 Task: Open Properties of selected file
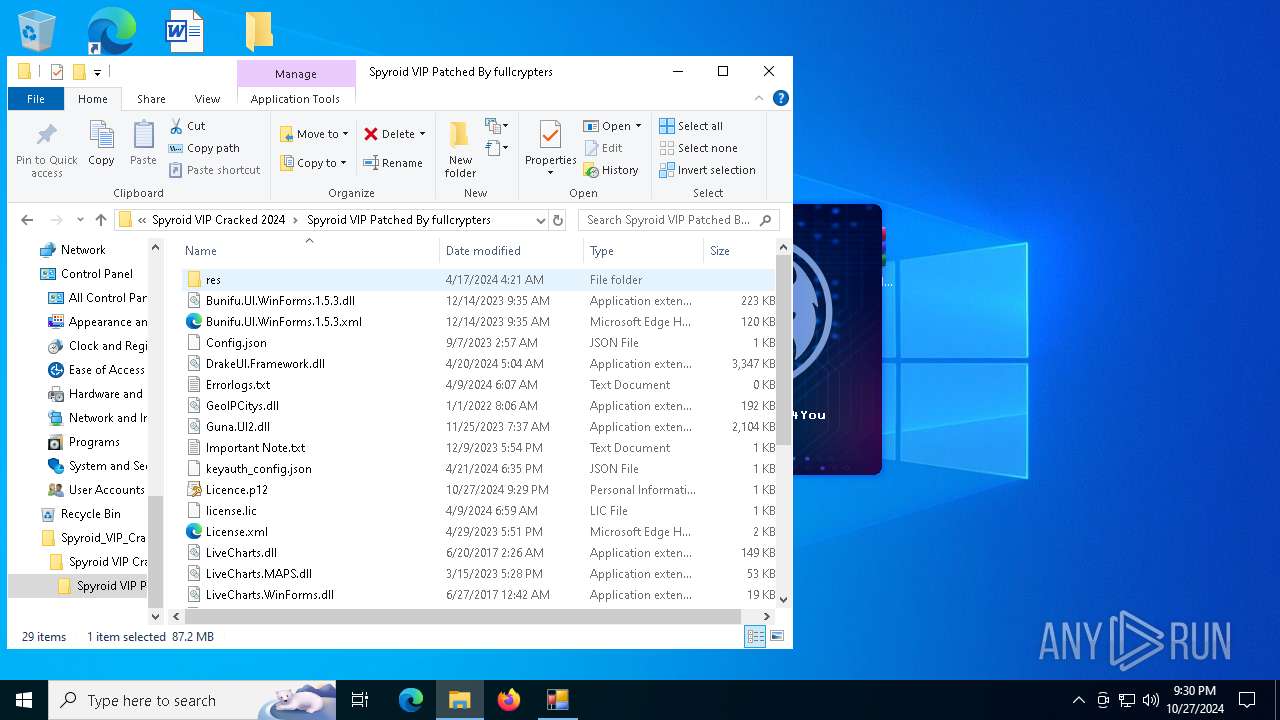pyautogui.click(x=550, y=148)
